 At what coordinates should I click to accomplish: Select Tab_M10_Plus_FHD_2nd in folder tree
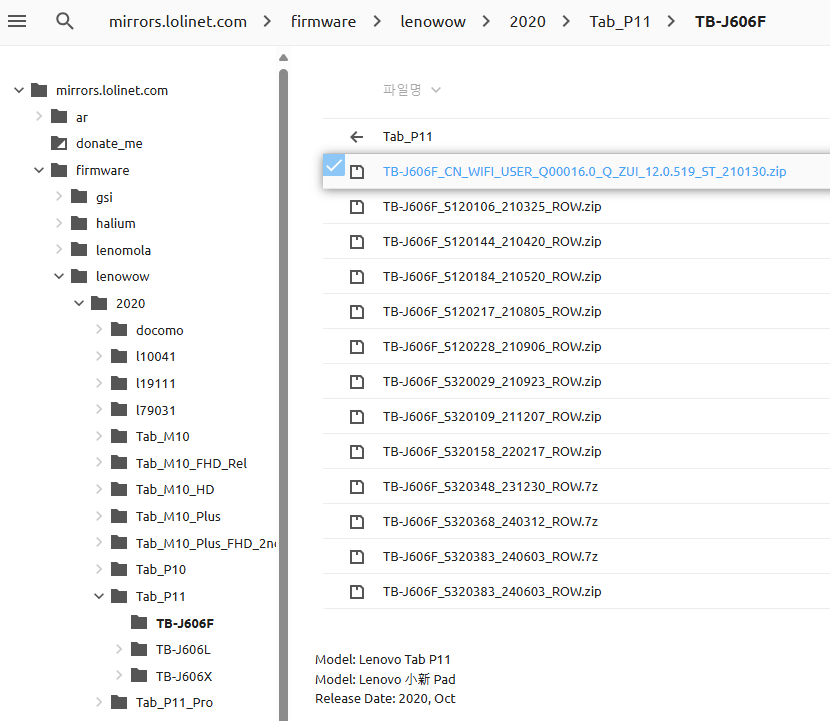(205, 543)
